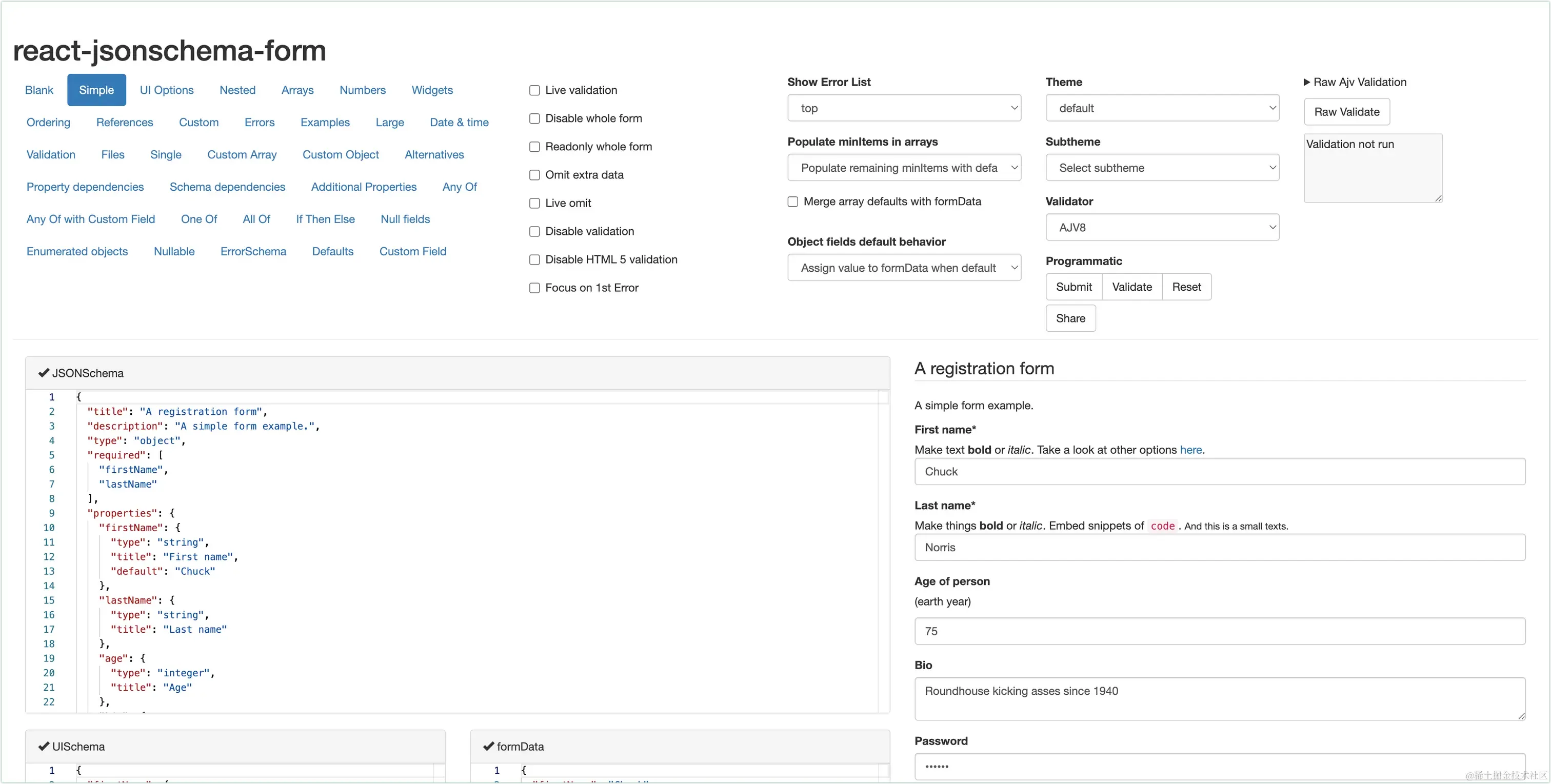Select the Additional Properties sample

(364, 187)
